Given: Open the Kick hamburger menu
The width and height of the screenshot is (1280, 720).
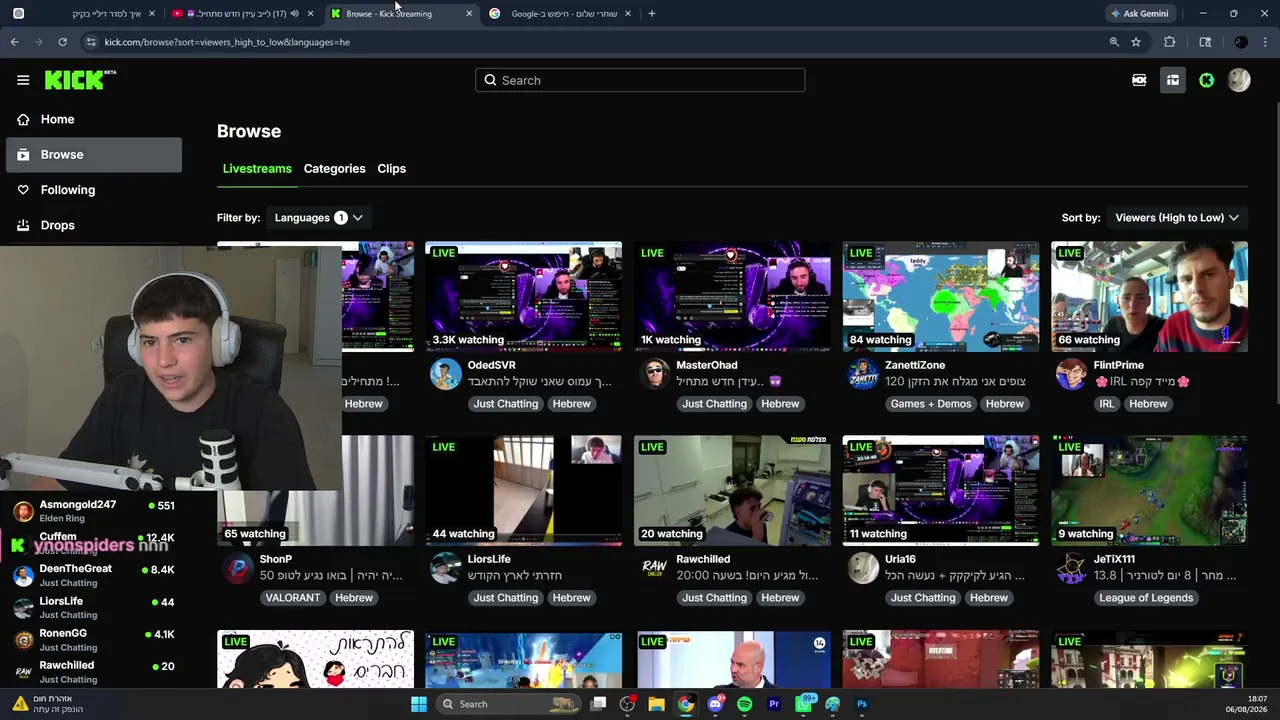Looking at the screenshot, I should (x=23, y=80).
